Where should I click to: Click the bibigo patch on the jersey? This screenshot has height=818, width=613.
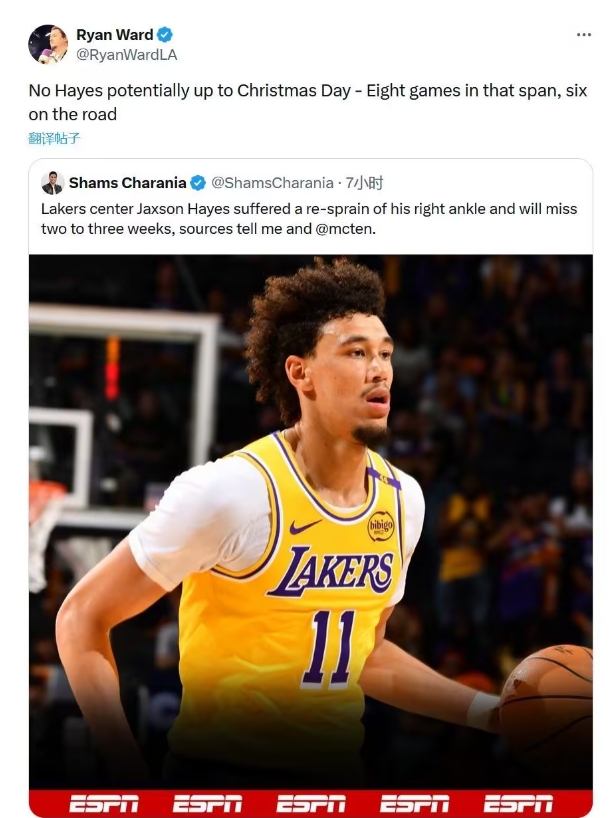point(380,525)
